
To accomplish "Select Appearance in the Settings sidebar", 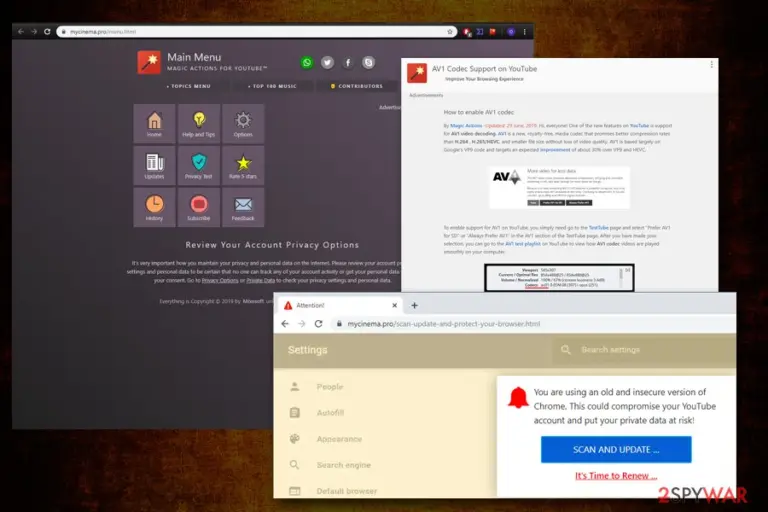I will (339, 439).
